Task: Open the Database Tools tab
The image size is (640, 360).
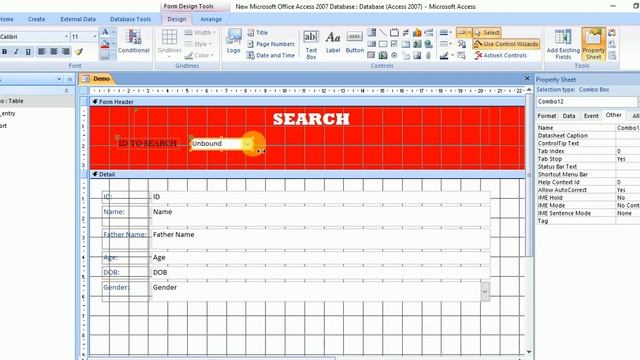Action: coord(130,19)
